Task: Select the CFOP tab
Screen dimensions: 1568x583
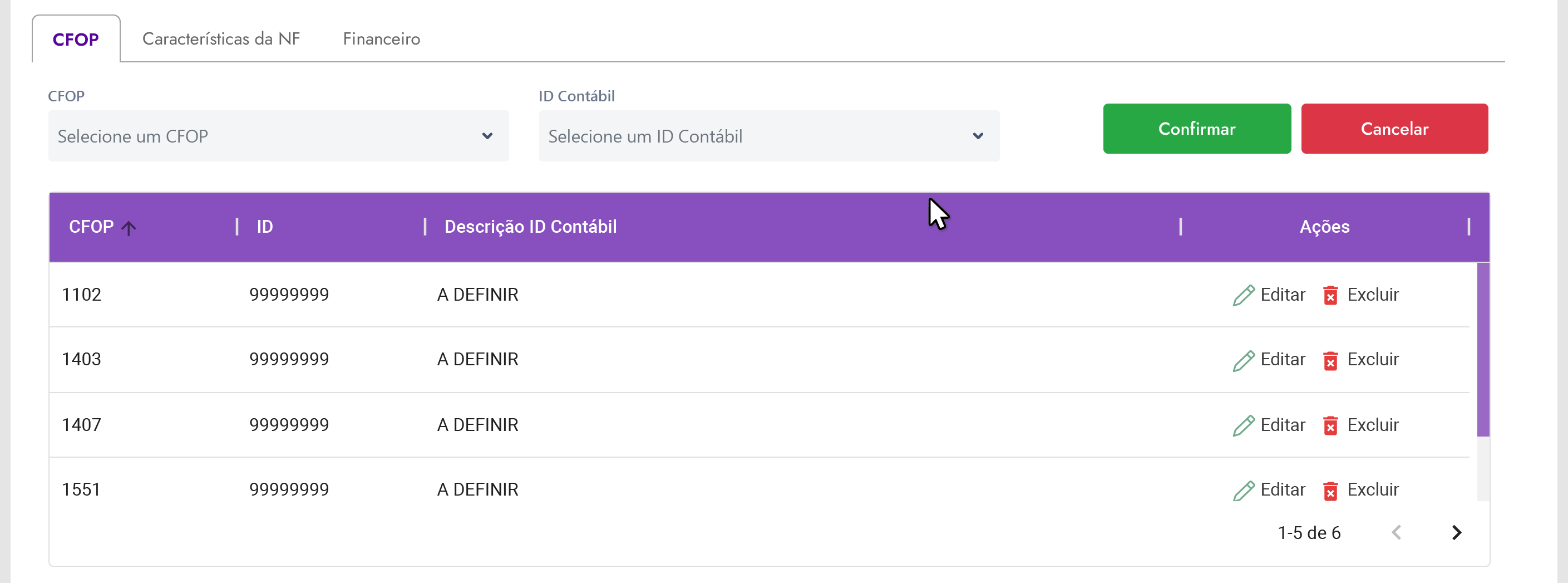Action: point(76,40)
